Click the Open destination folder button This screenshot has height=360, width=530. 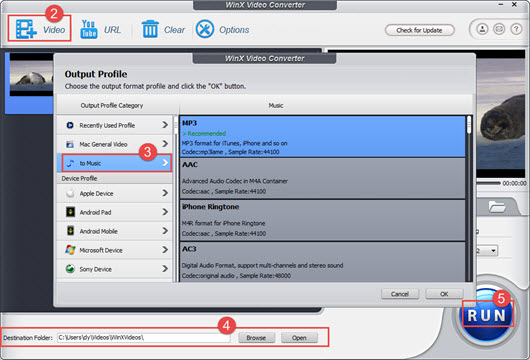[x=299, y=338]
